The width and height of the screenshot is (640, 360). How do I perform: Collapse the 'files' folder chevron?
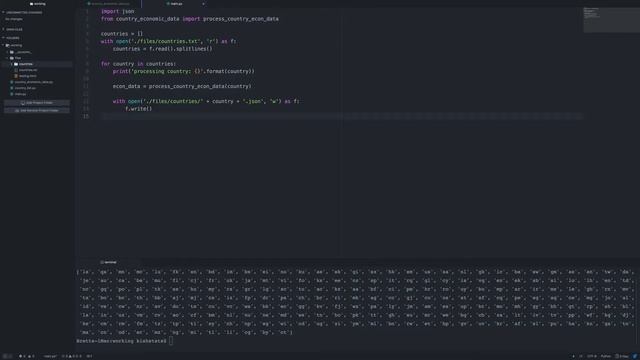(8, 58)
